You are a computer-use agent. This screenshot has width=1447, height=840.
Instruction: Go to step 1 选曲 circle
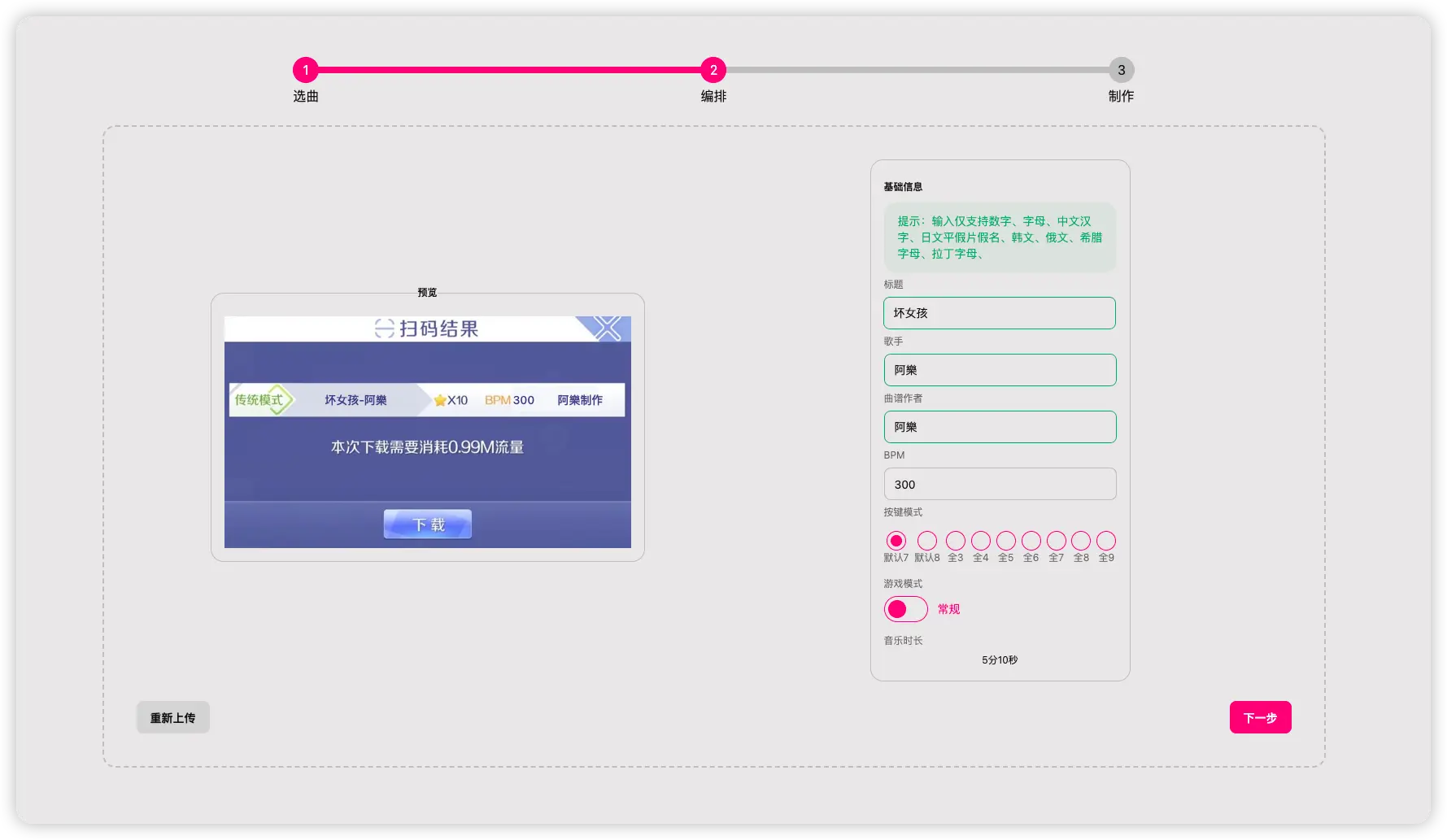coord(306,70)
